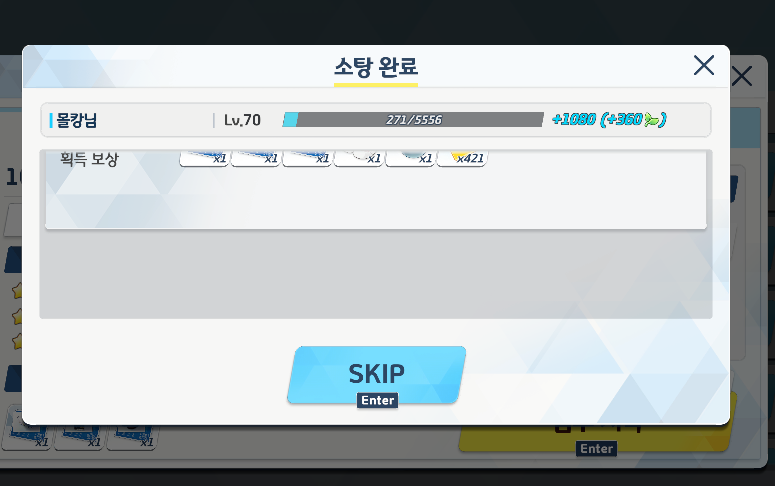Image resolution: width=775 pixels, height=486 pixels.
Task: Click the 획득 보상 label
Action: (89, 159)
